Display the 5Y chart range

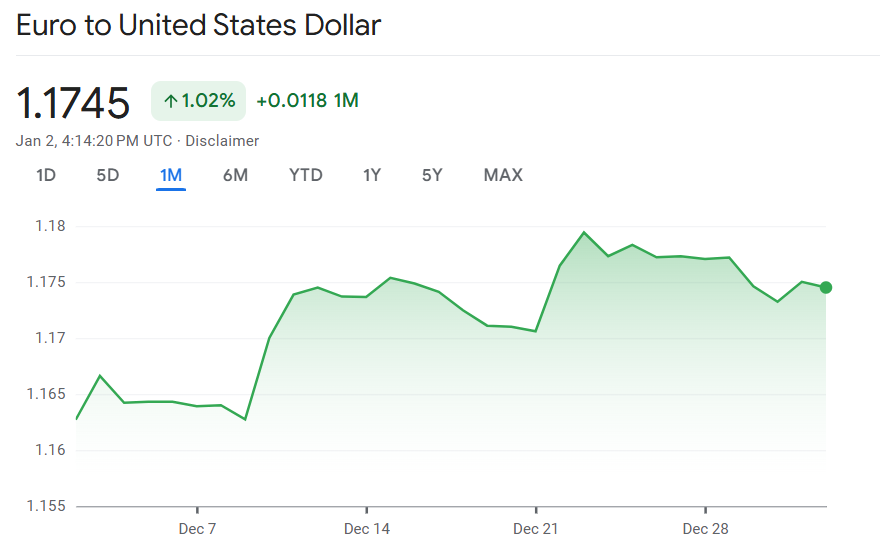[432, 175]
